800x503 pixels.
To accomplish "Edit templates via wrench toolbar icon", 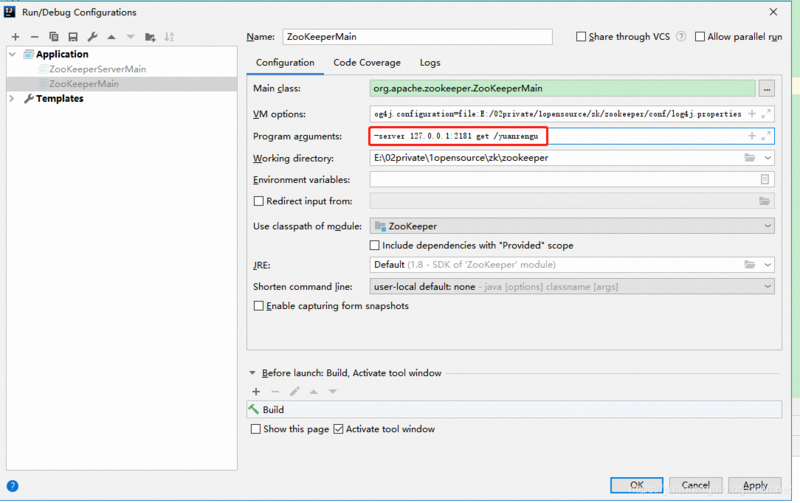I will [x=92, y=37].
